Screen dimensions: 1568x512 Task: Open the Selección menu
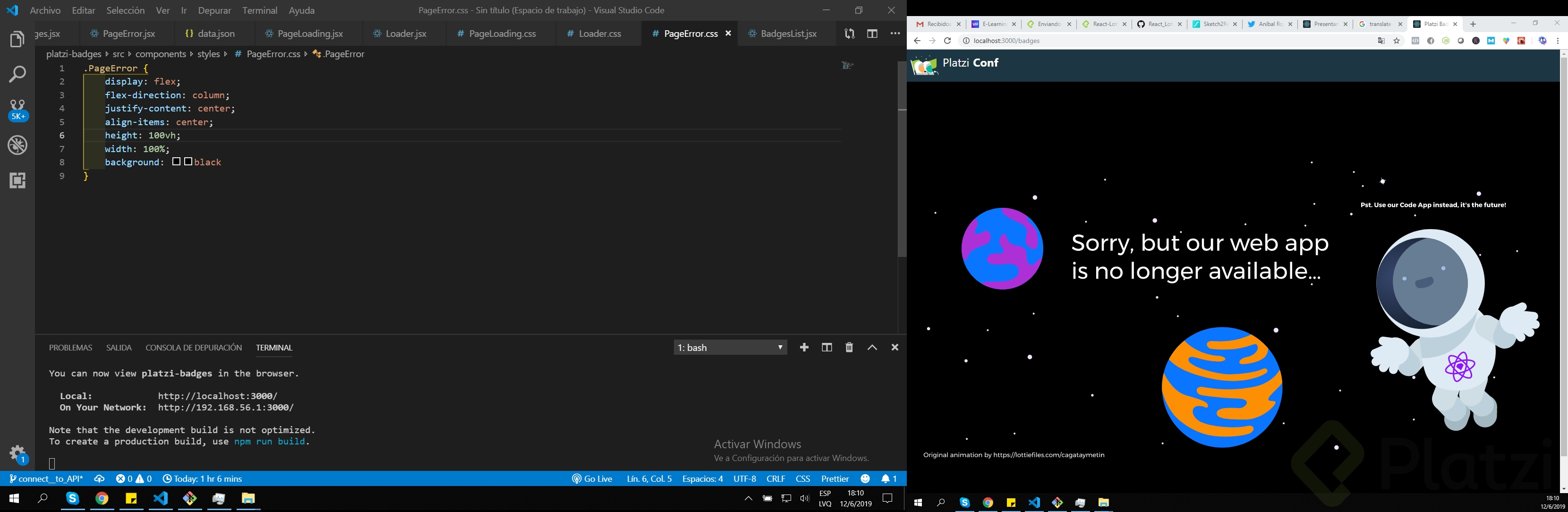tap(125, 10)
